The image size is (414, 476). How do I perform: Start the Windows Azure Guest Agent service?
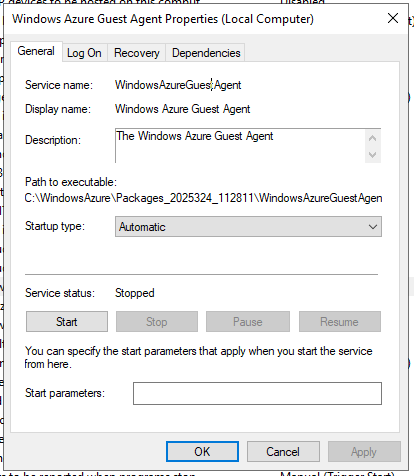point(67,322)
